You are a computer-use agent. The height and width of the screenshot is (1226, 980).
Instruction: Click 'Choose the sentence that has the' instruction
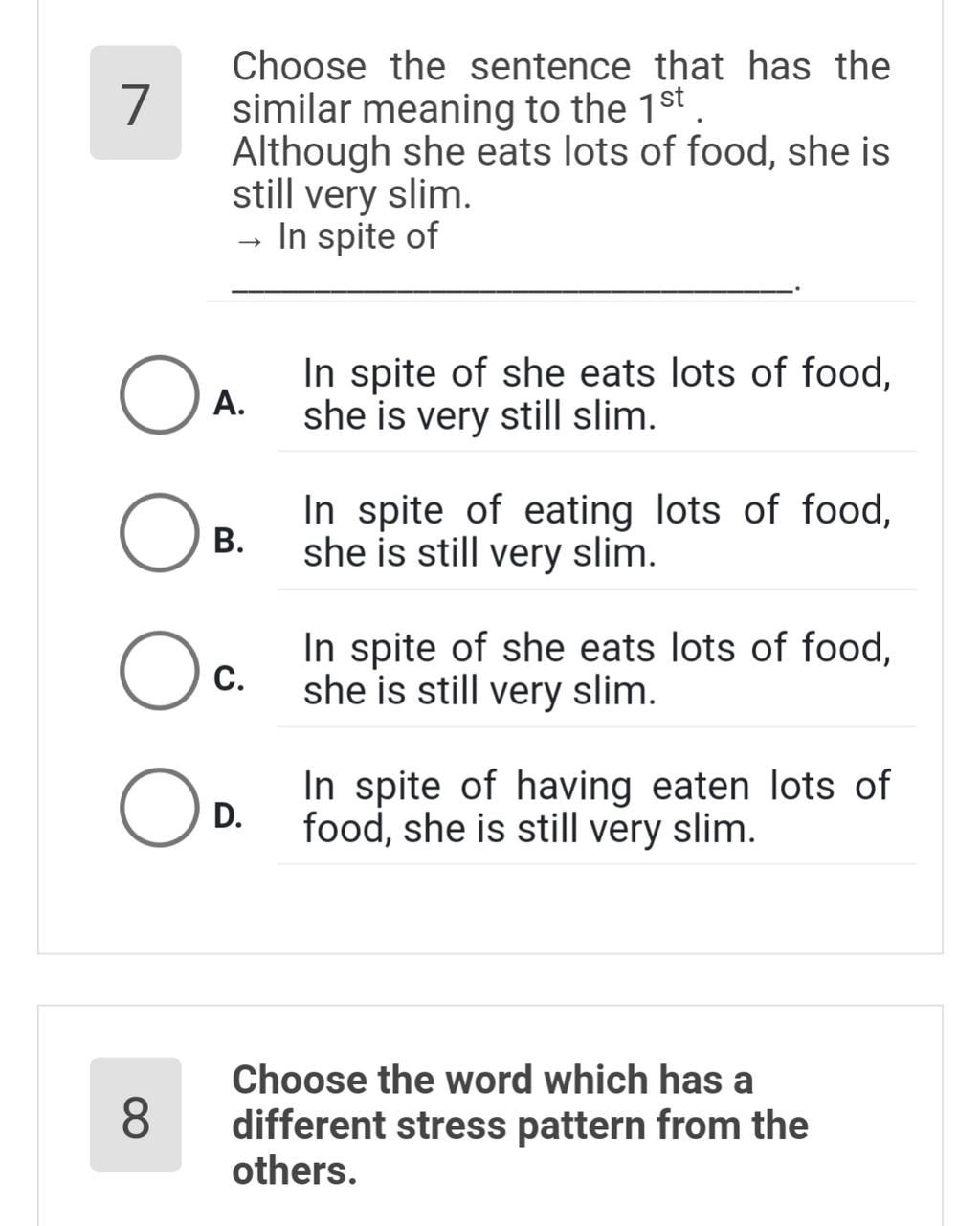[561, 67]
